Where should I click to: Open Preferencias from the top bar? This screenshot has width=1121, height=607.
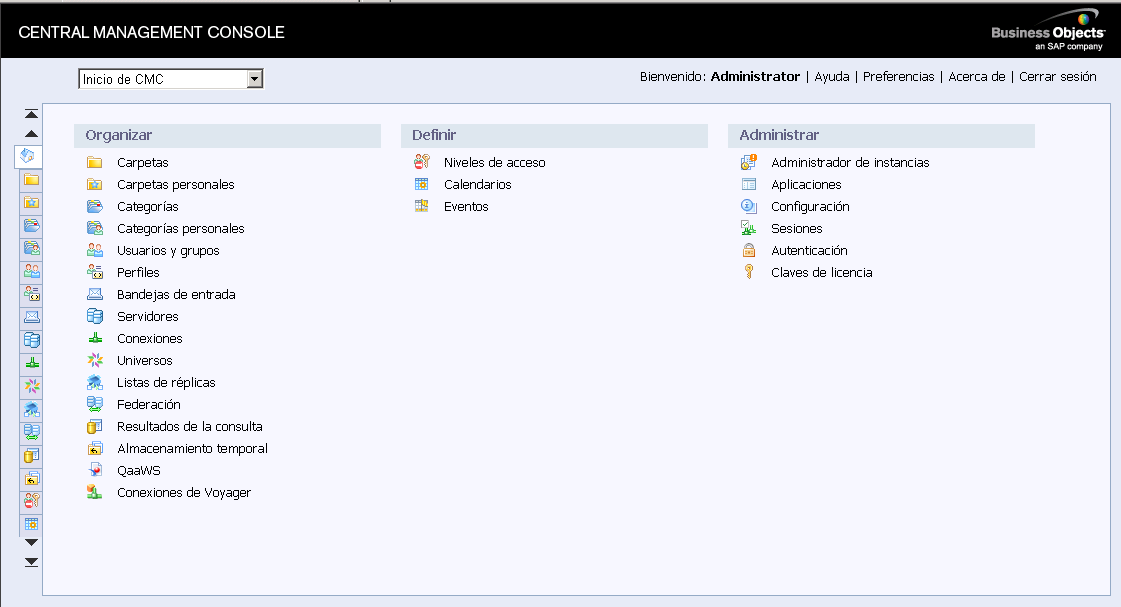click(898, 77)
